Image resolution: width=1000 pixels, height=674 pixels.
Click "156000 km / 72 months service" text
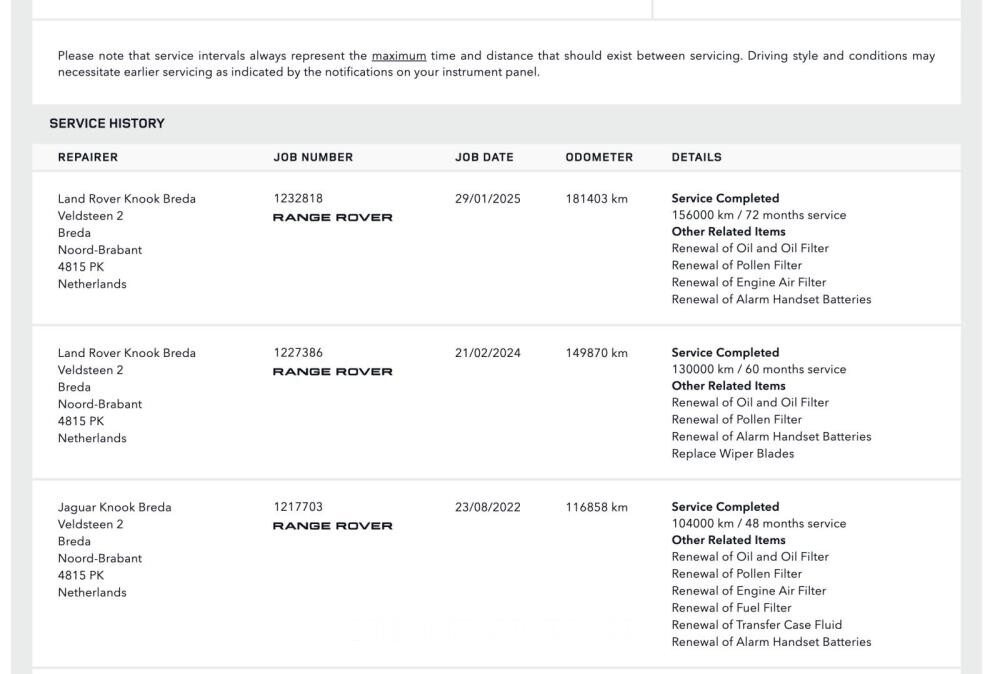pyautogui.click(x=758, y=215)
